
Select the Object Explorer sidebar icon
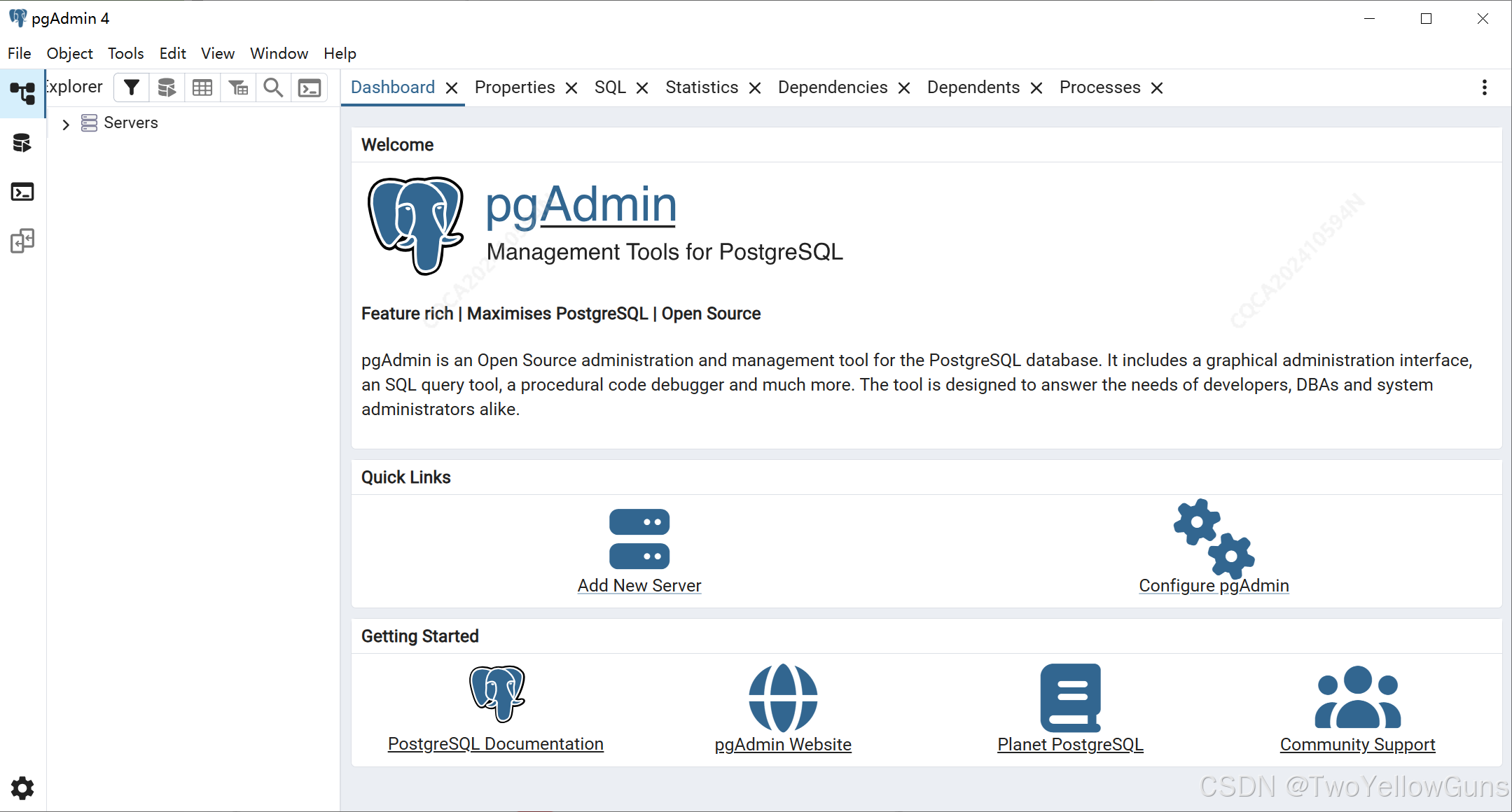(x=22, y=93)
